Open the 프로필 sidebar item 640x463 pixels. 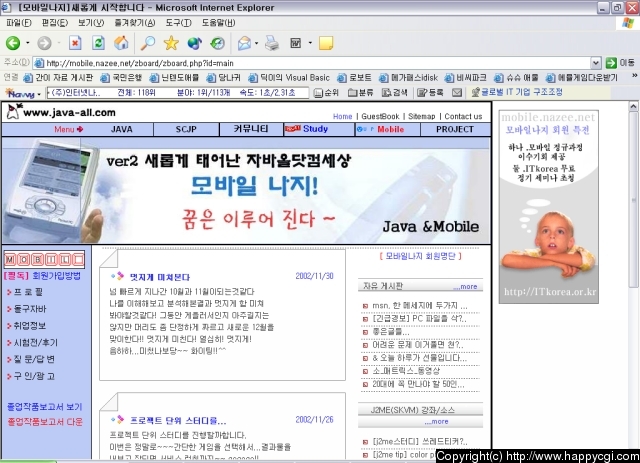coord(28,292)
